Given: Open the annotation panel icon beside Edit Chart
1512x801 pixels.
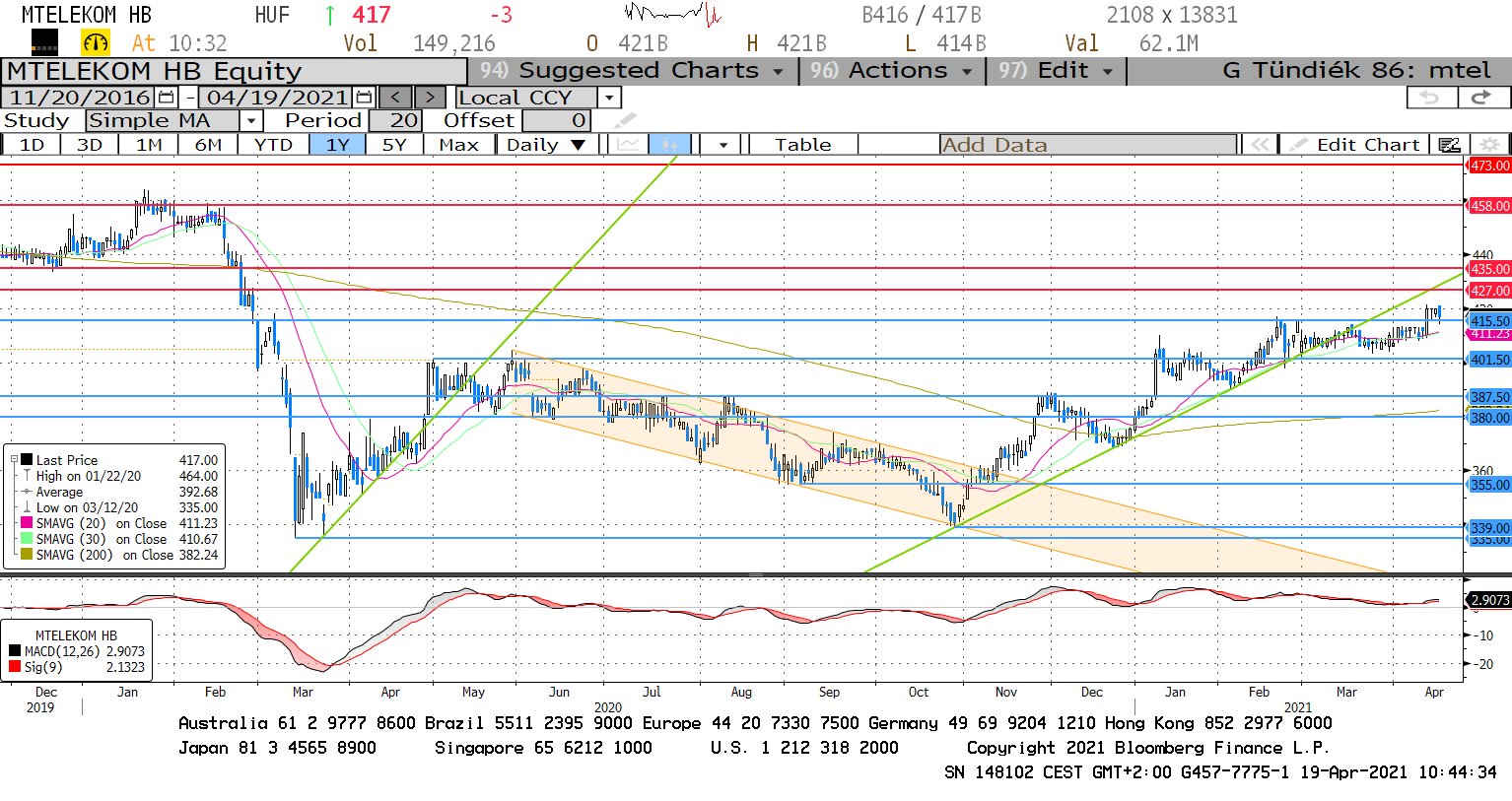Looking at the screenshot, I should pos(1449,145).
